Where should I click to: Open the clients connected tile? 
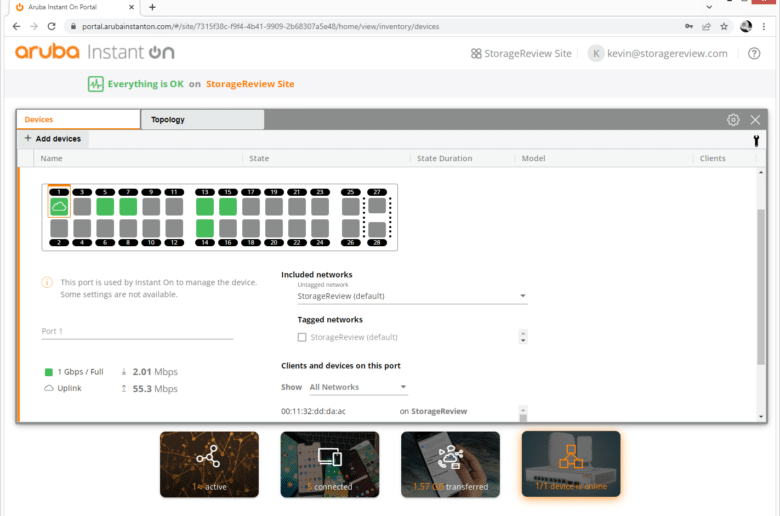click(330, 464)
